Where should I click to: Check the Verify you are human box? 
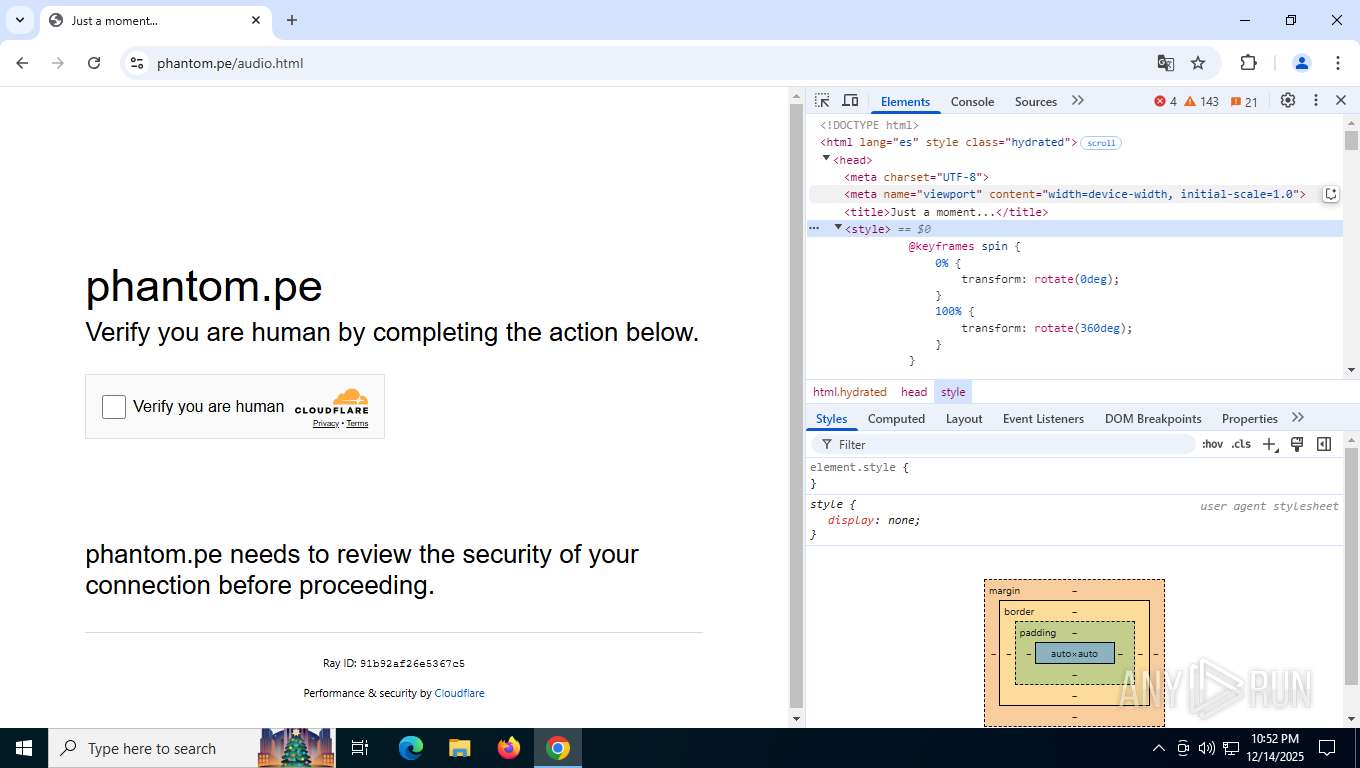point(114,406)
